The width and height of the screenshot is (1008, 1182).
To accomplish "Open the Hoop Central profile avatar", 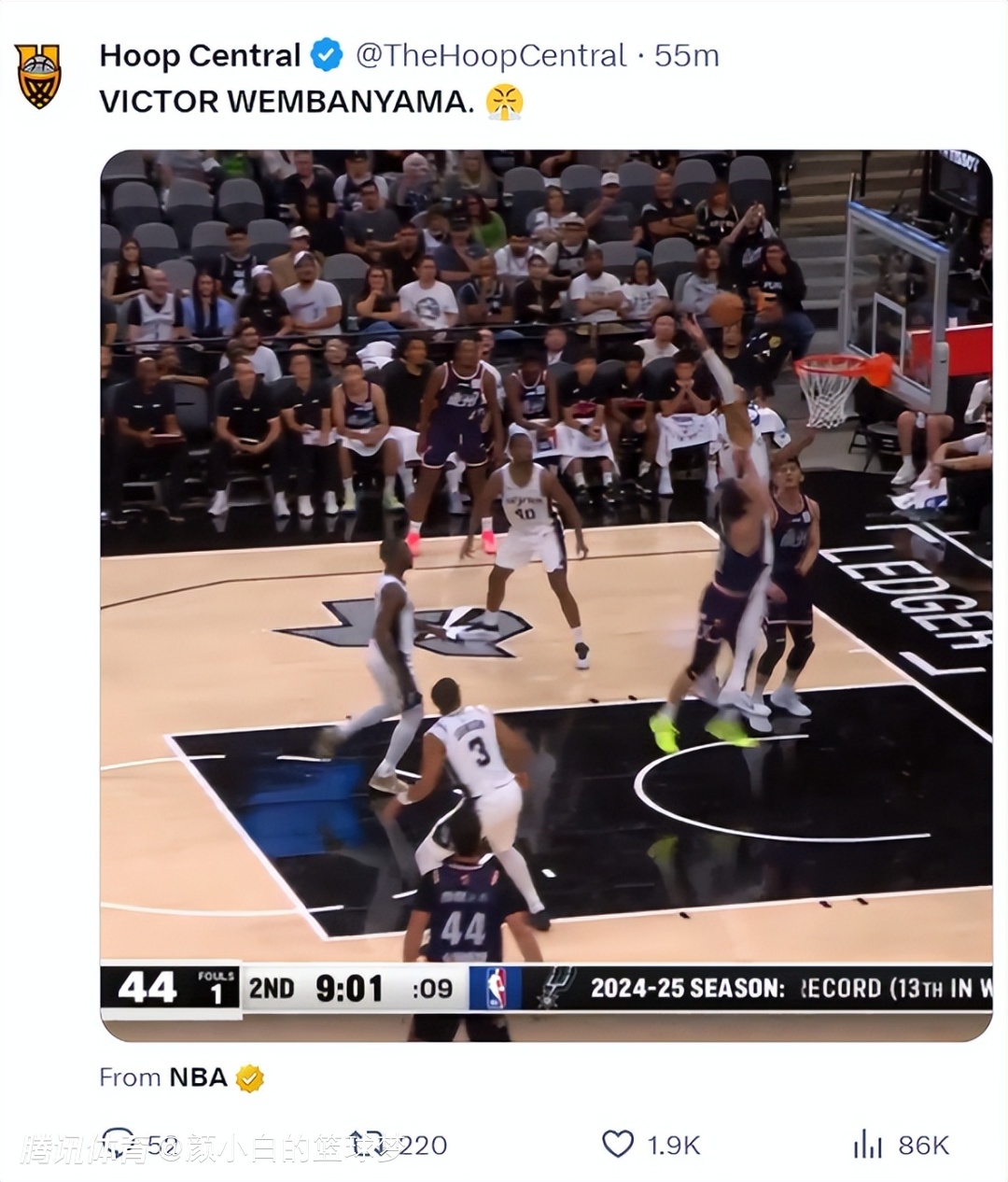I will tap(38, 76).
